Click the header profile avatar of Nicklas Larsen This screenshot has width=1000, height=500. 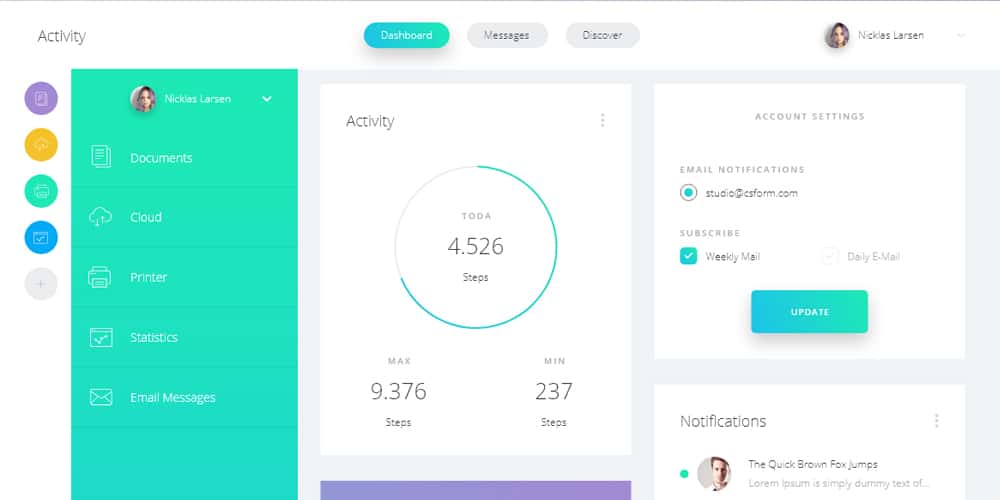837,36
